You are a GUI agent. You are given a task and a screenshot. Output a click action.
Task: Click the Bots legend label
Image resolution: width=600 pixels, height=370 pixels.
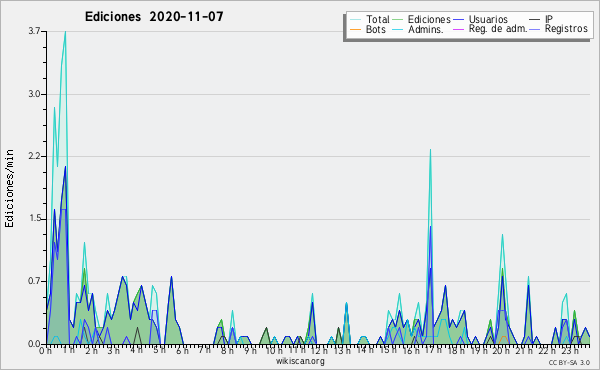375,29
